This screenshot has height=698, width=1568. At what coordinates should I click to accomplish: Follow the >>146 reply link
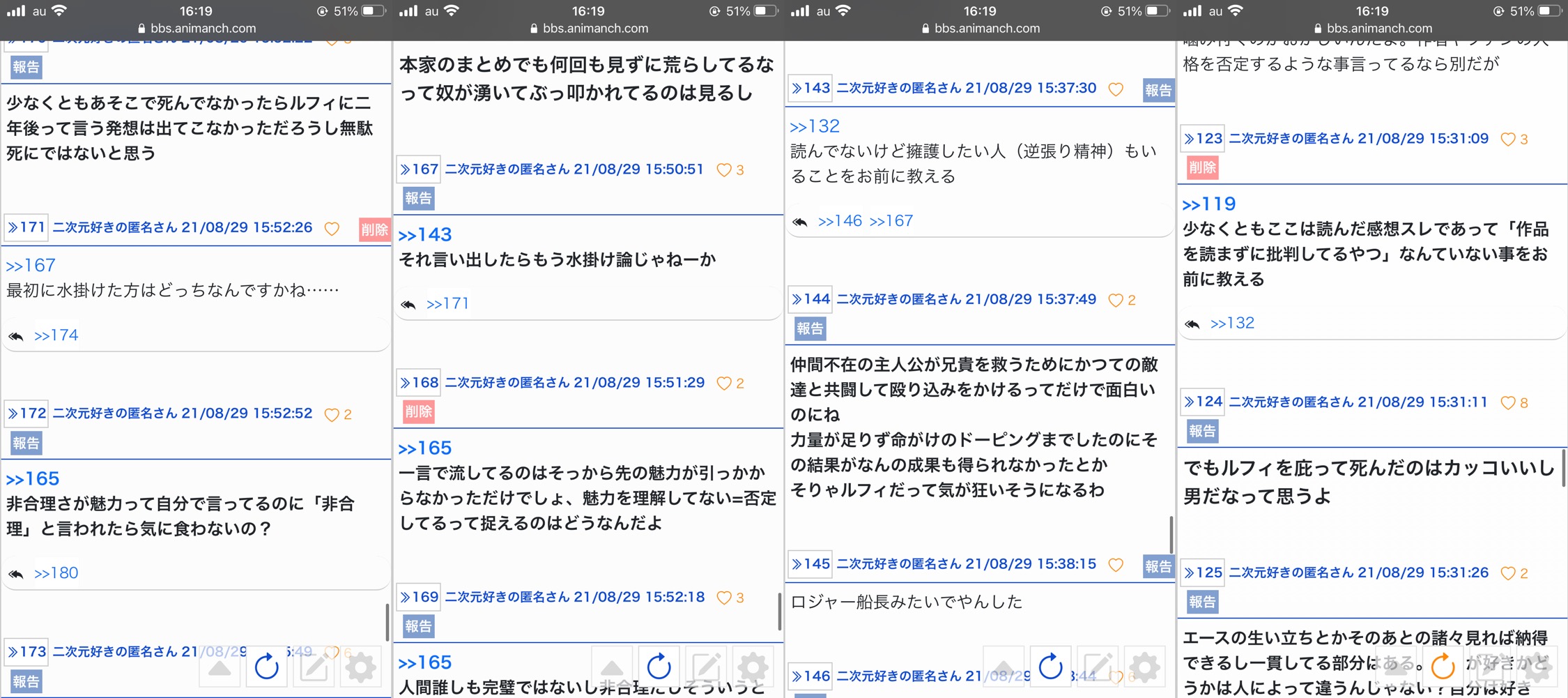tap(840, 221)
